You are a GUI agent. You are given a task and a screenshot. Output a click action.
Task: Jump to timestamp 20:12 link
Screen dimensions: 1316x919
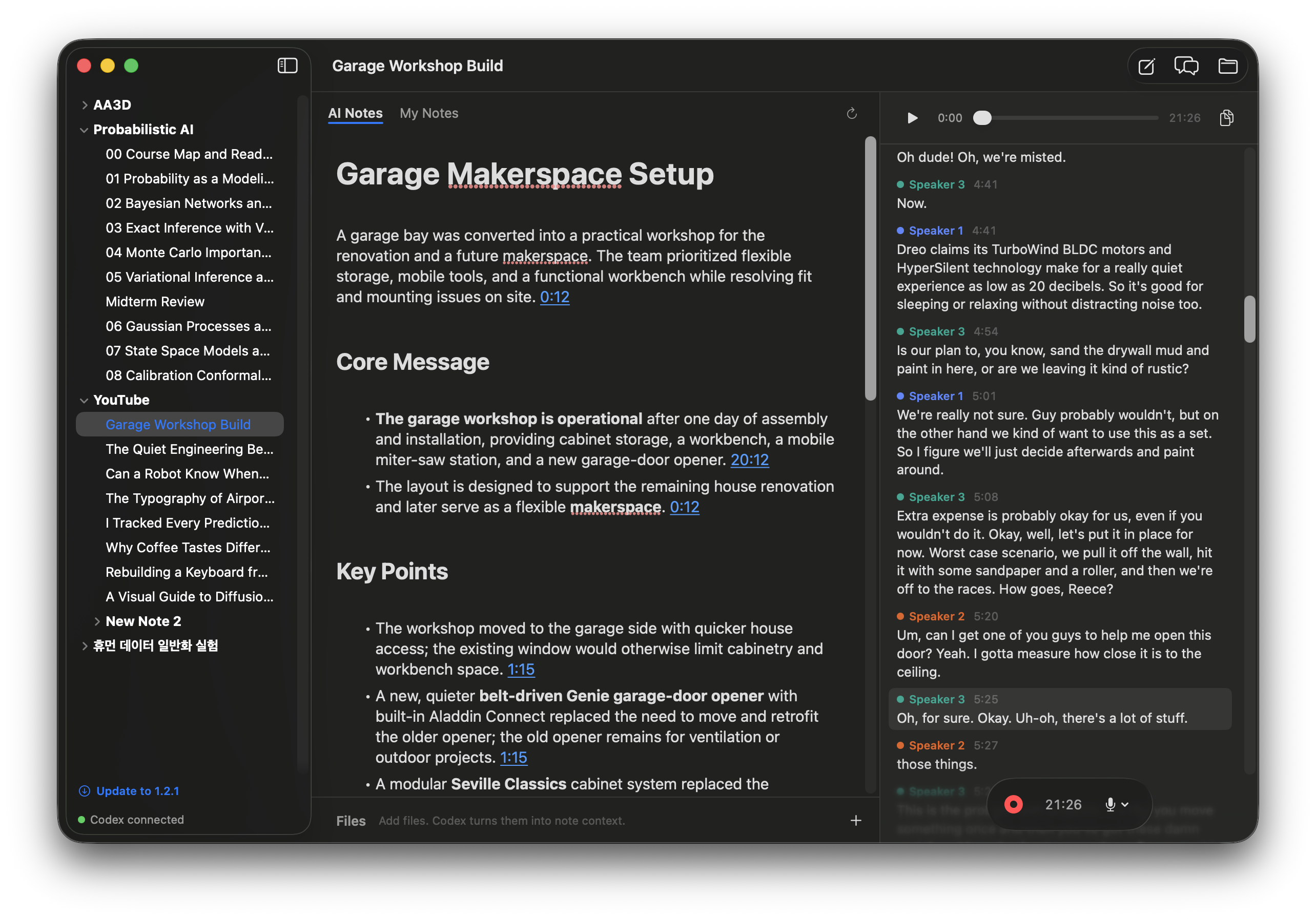pos(749,459)
